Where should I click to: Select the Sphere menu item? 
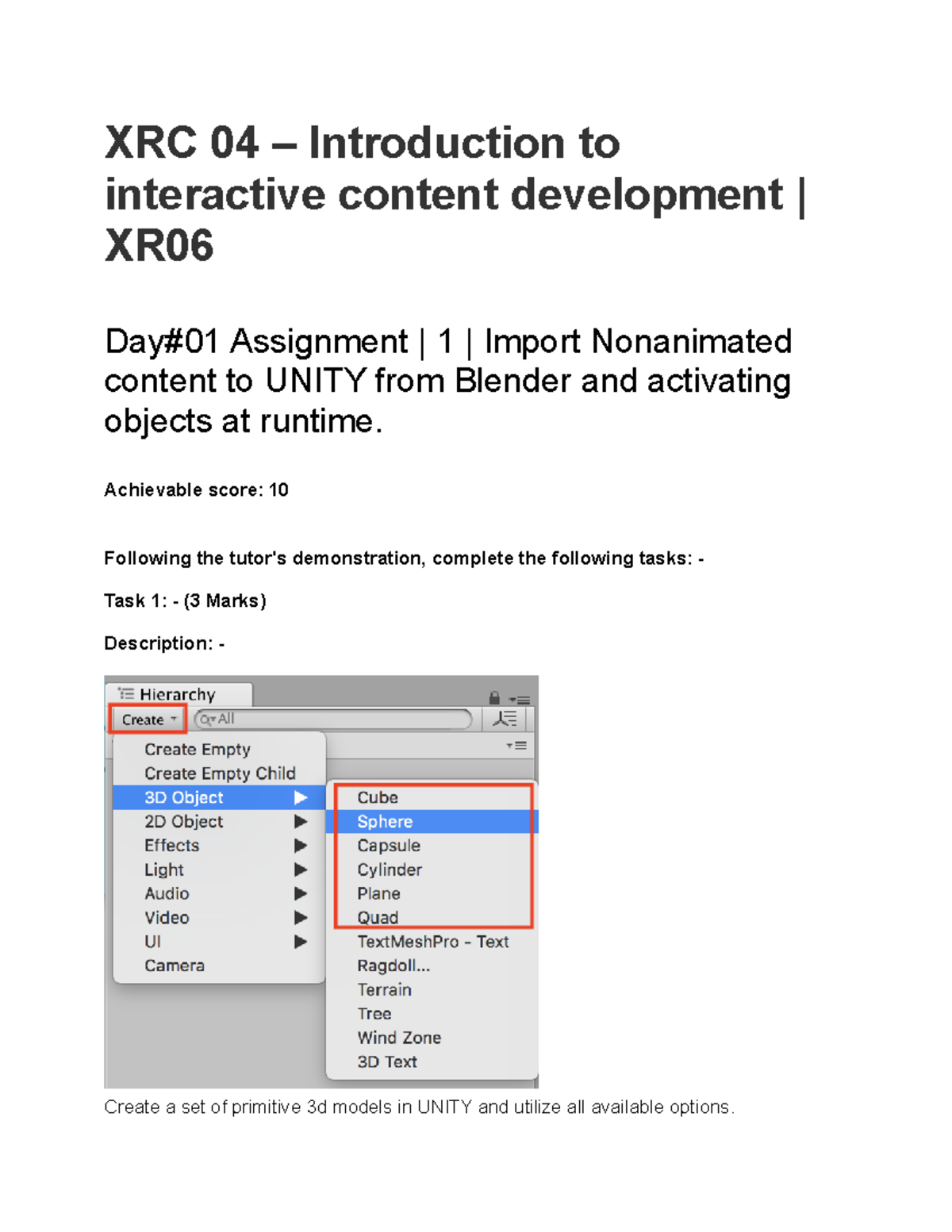385,821
